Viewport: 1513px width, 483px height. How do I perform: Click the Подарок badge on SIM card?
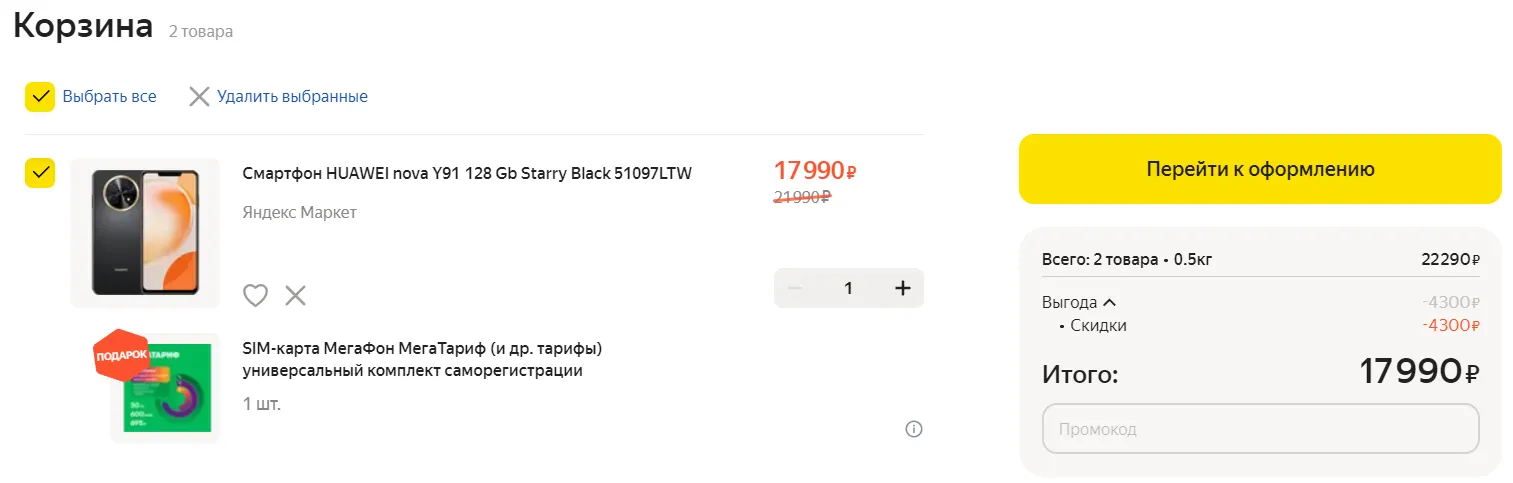[x=120, y=355]
